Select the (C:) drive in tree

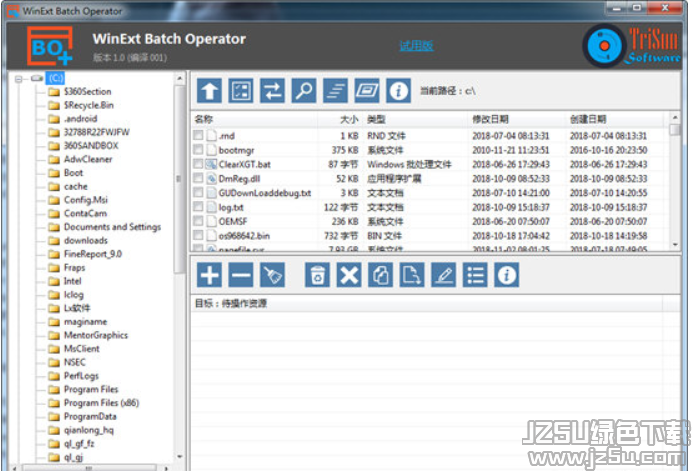56,79
